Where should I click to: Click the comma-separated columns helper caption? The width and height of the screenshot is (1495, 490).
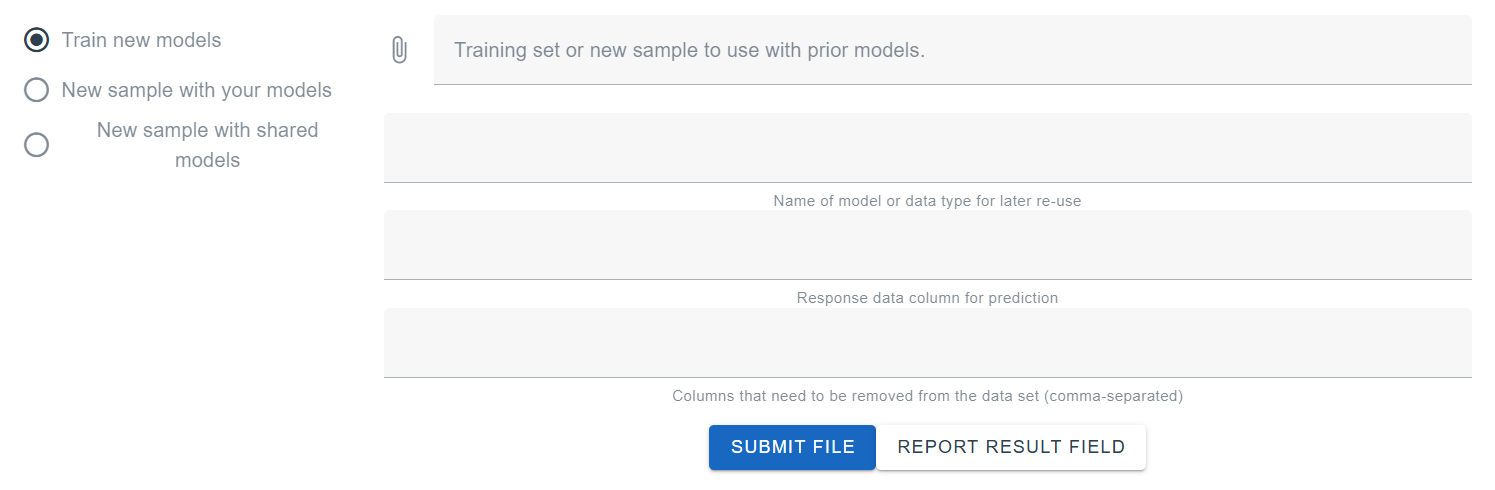coord(927,396)
